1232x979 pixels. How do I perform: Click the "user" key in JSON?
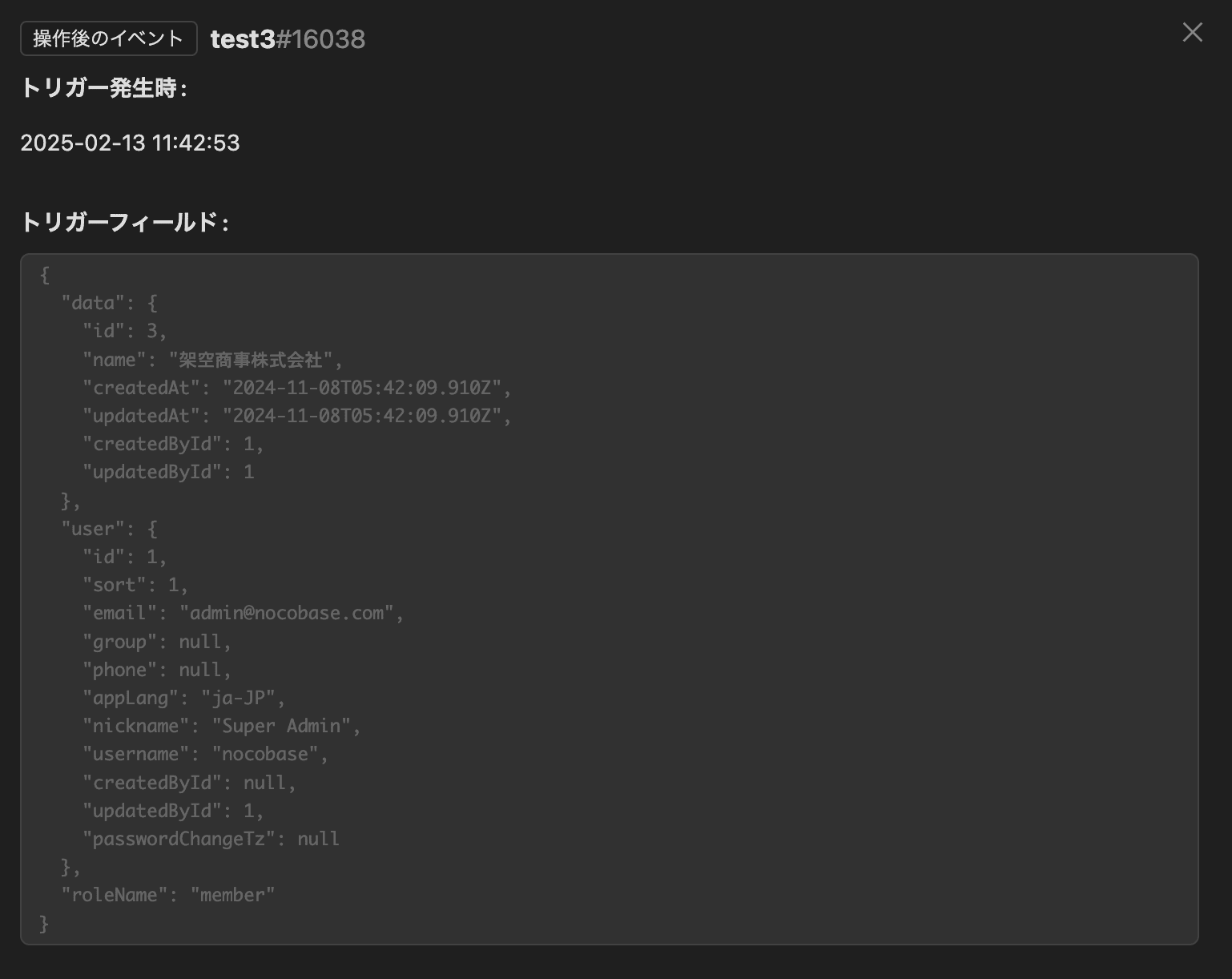pos(94,529)
